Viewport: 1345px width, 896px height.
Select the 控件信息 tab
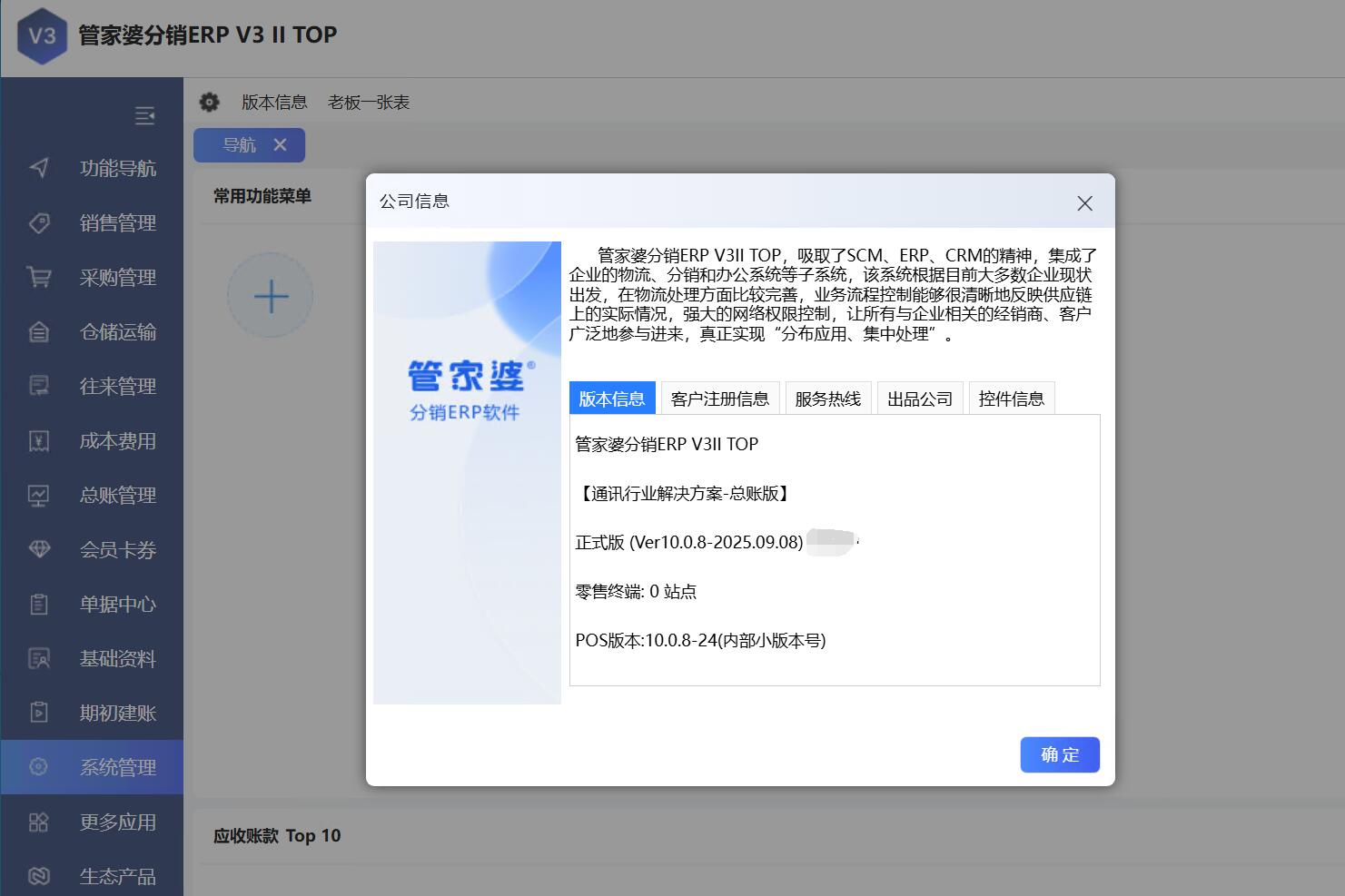(1011, 399)
